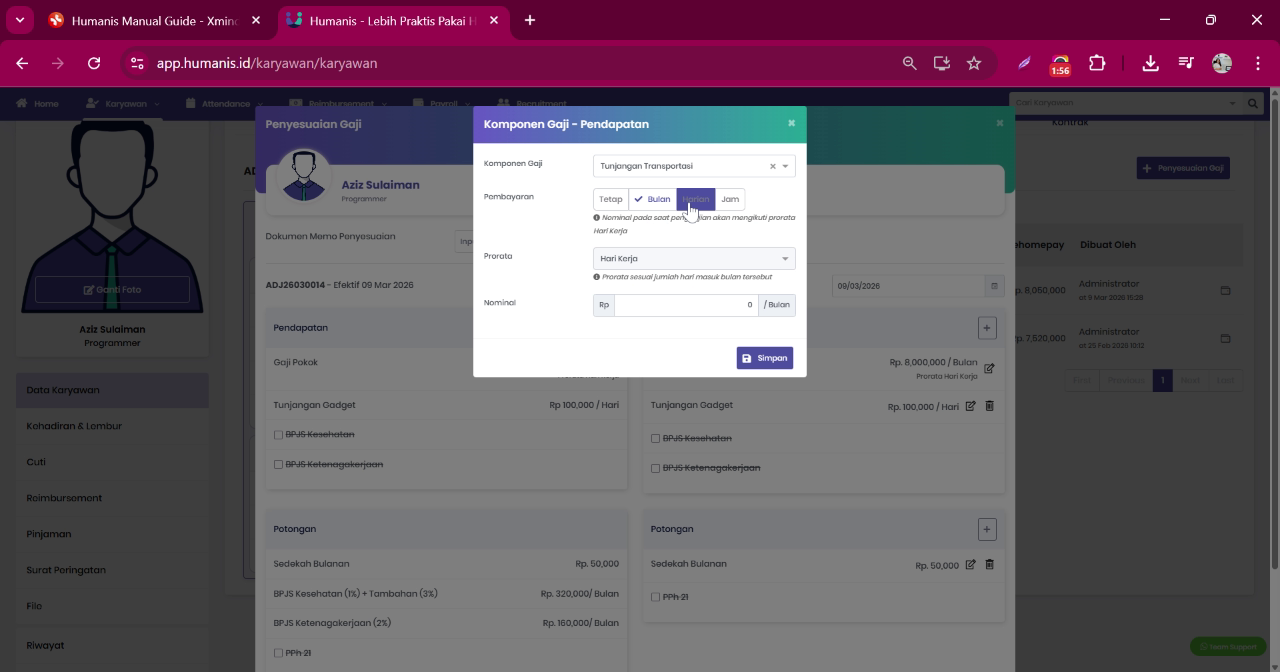Image resolution: width=1280 pixels, height=672 pixels.
Task: Open Chrome three-dot menu
Action: pyautogui.click(x=1257, y=63)
